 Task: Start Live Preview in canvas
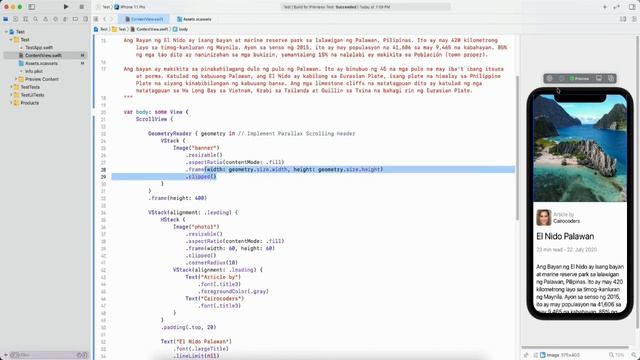point(550,78)
